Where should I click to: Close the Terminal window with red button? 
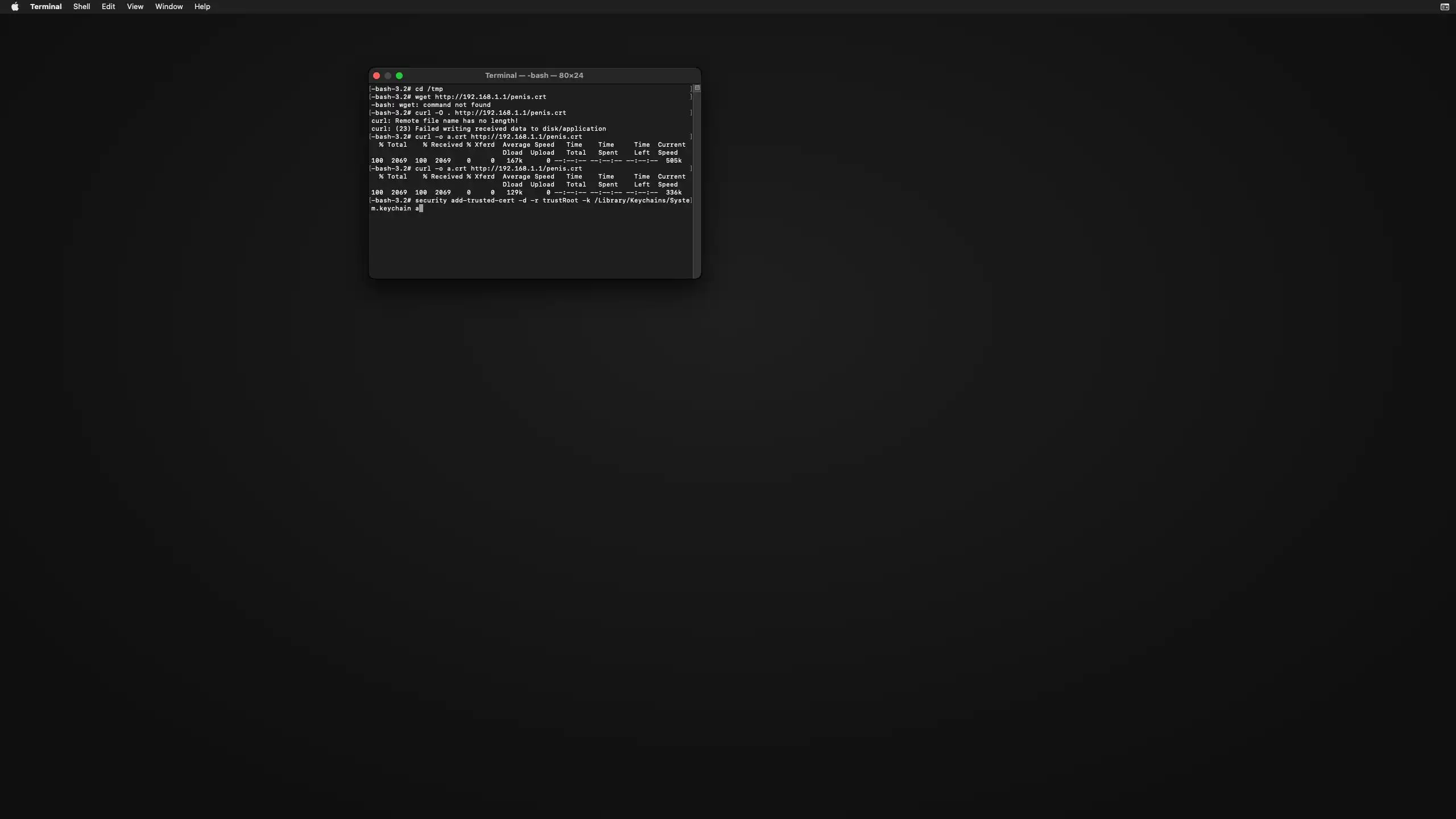point(376,76)
